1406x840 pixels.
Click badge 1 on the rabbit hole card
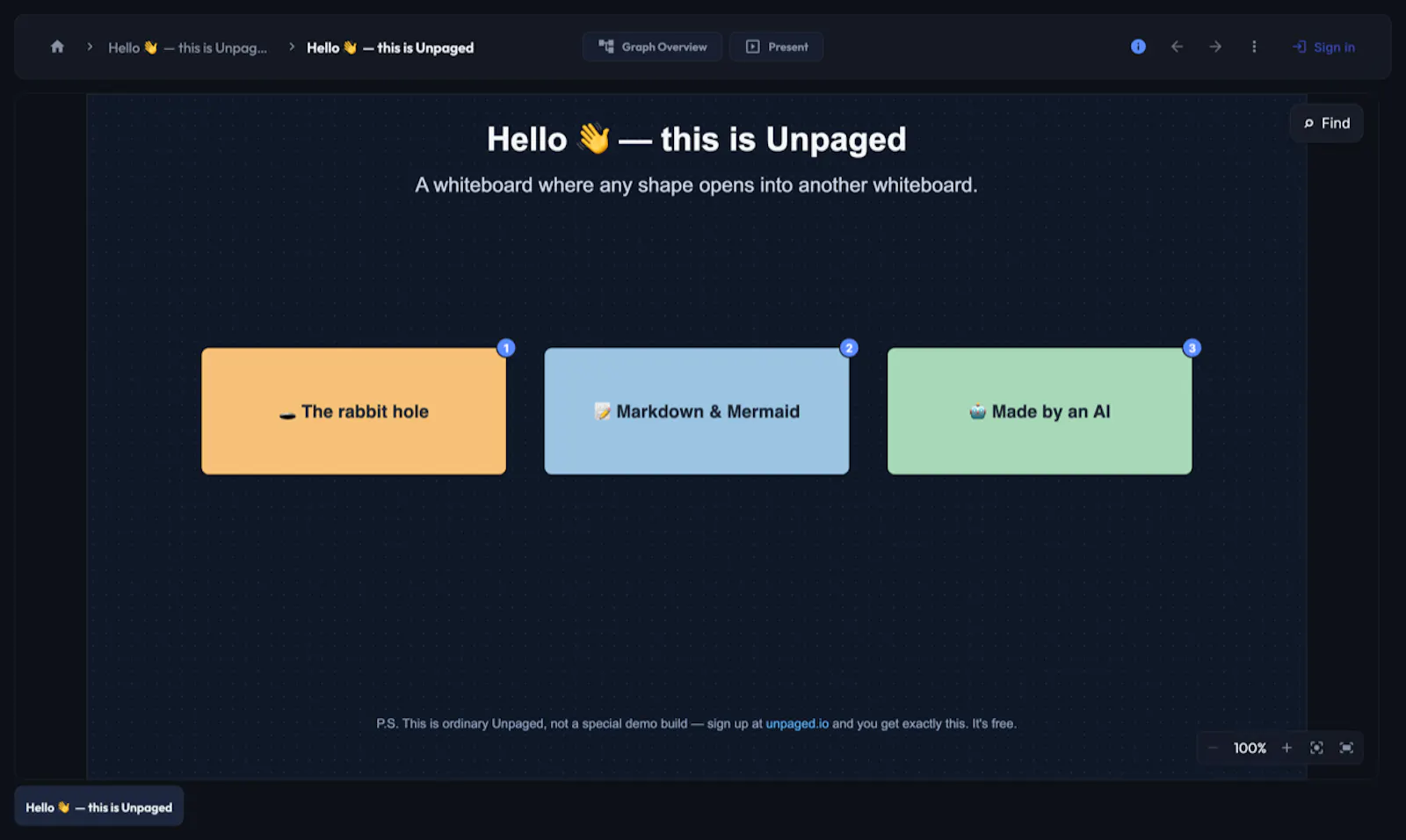tap(506, 348)
